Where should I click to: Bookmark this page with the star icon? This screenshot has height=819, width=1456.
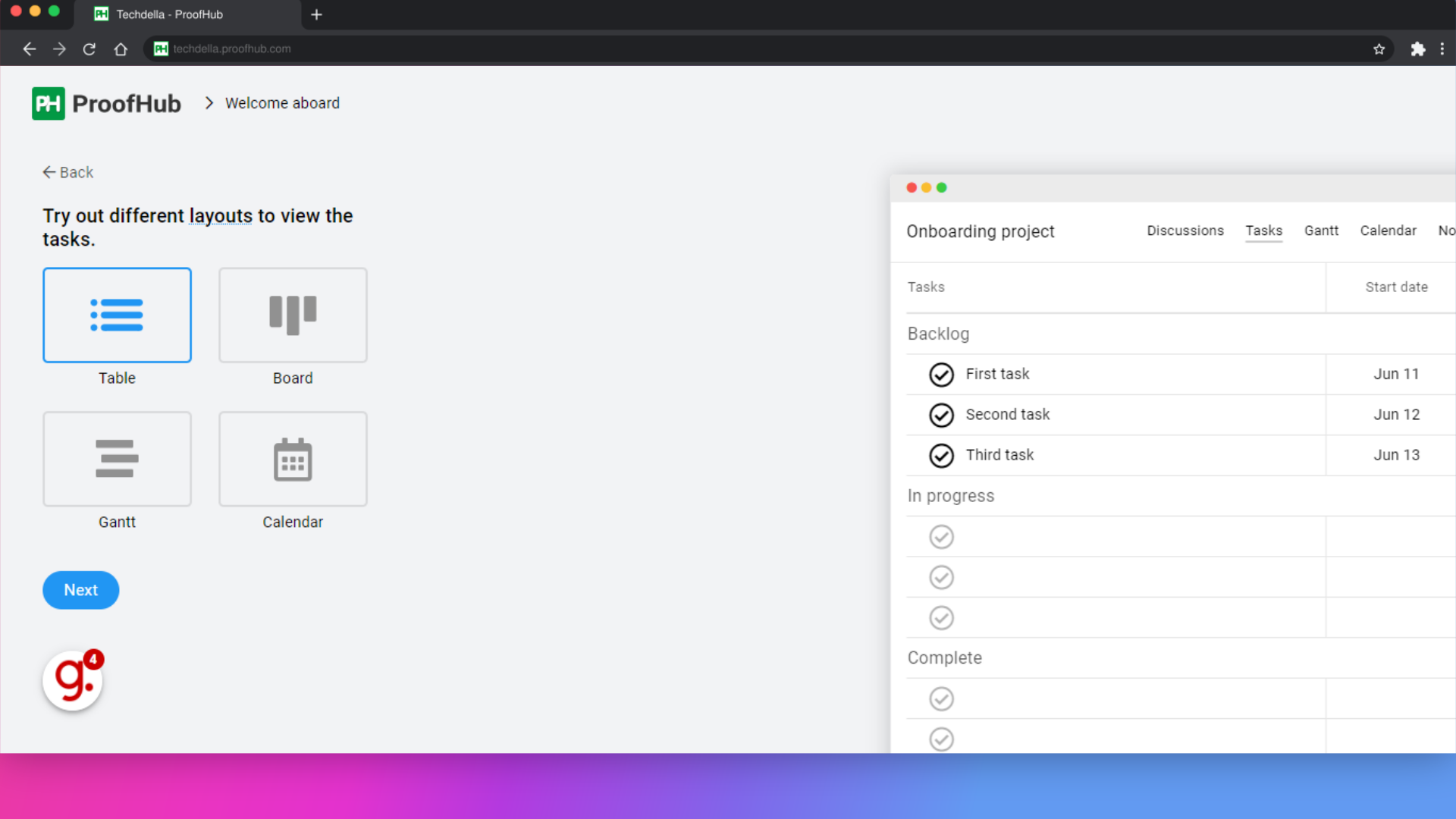1379,49
